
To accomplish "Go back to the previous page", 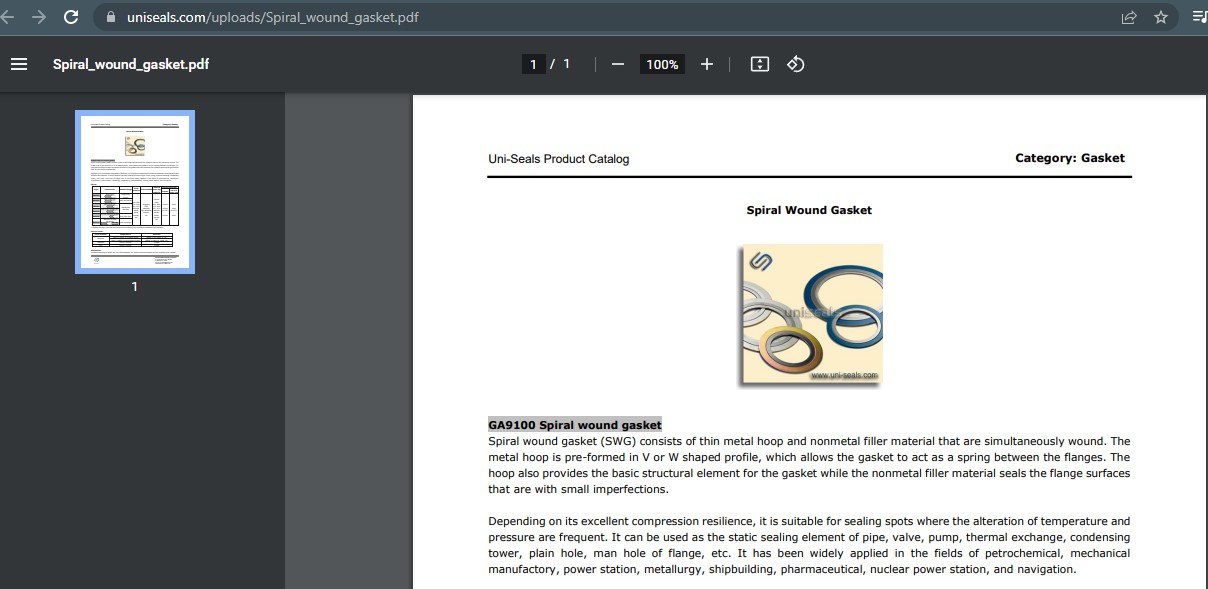I will click(8, 17).
